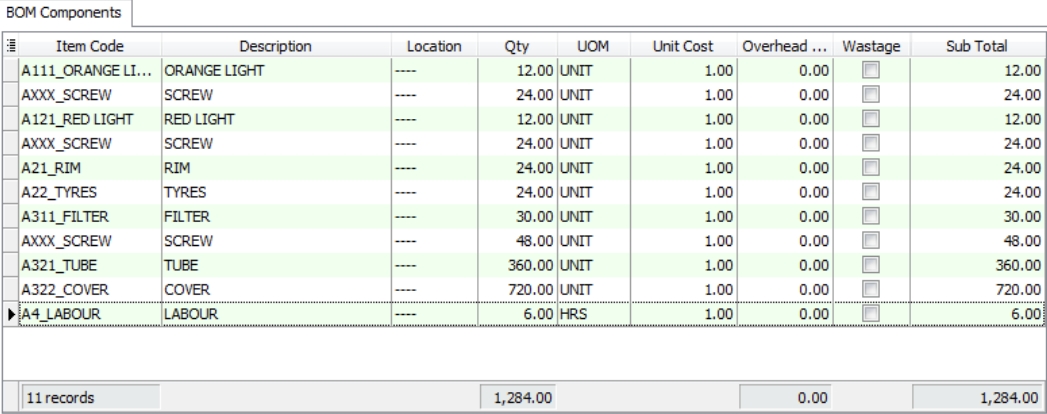The height and width of the screenshot is (414, 1047).
Task: Click the row indicator arrow for A4_LABOUR
Action: point(10,314)
